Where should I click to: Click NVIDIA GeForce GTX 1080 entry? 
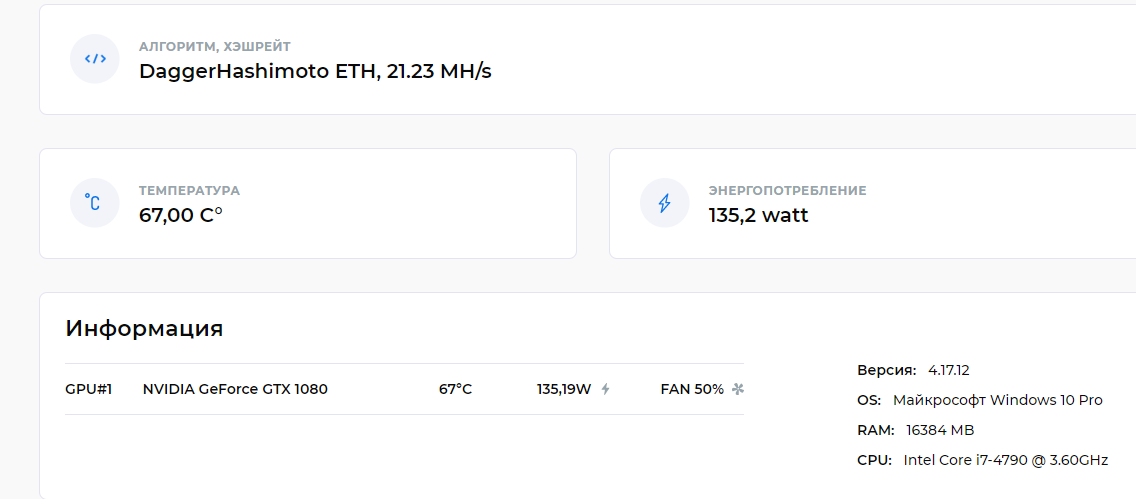tap(235, 390)
